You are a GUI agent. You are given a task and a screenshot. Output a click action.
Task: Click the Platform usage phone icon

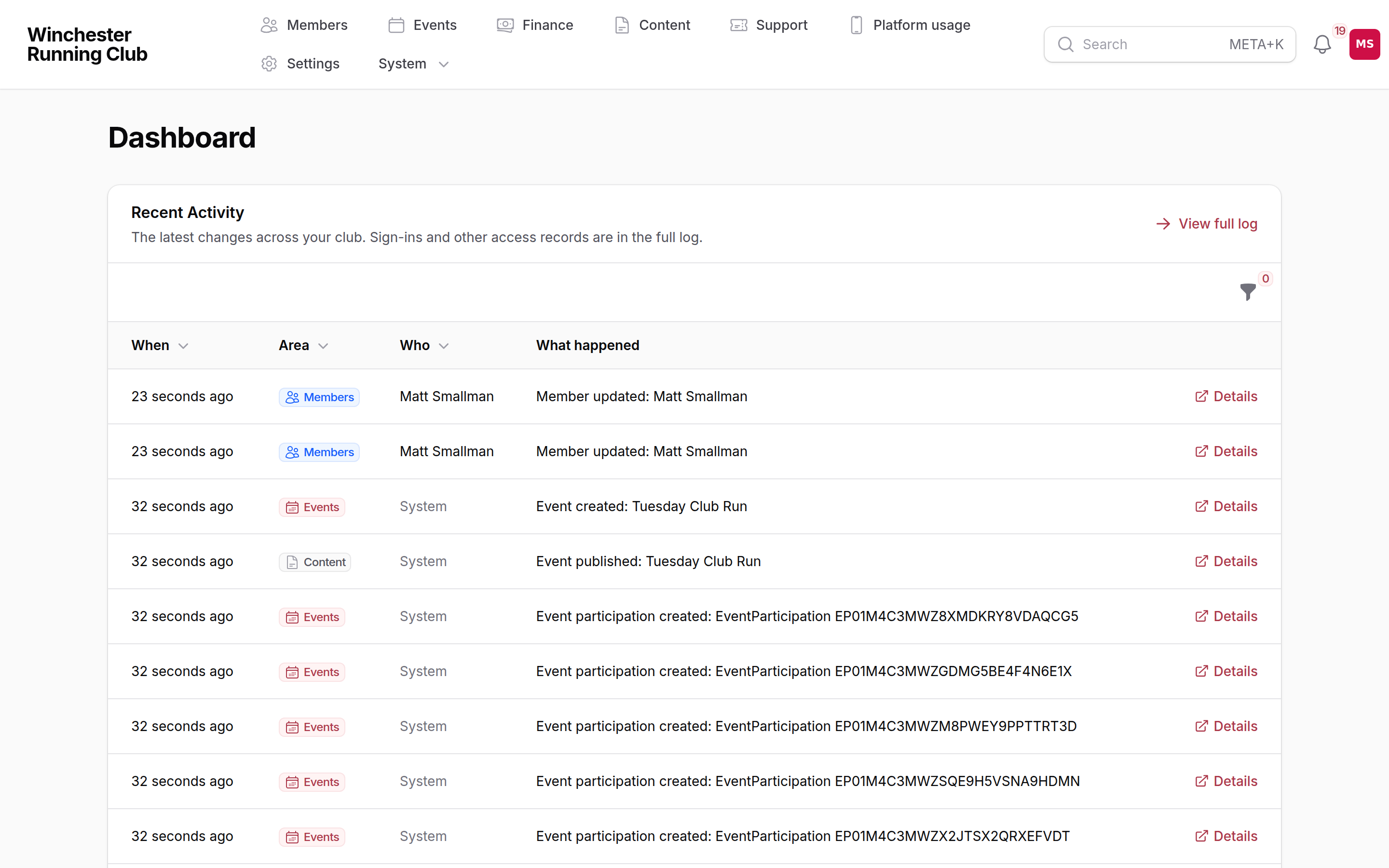857,25
